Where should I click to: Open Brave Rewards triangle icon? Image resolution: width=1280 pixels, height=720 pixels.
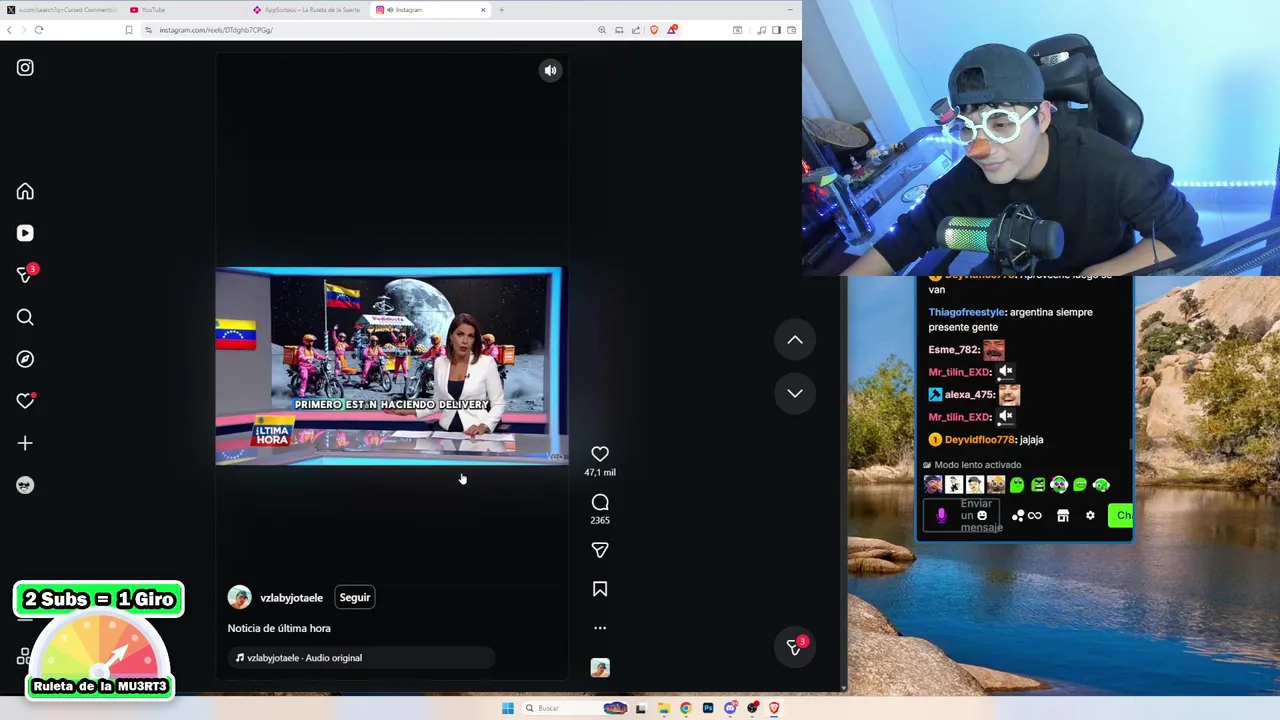click(x=672, y=30)
